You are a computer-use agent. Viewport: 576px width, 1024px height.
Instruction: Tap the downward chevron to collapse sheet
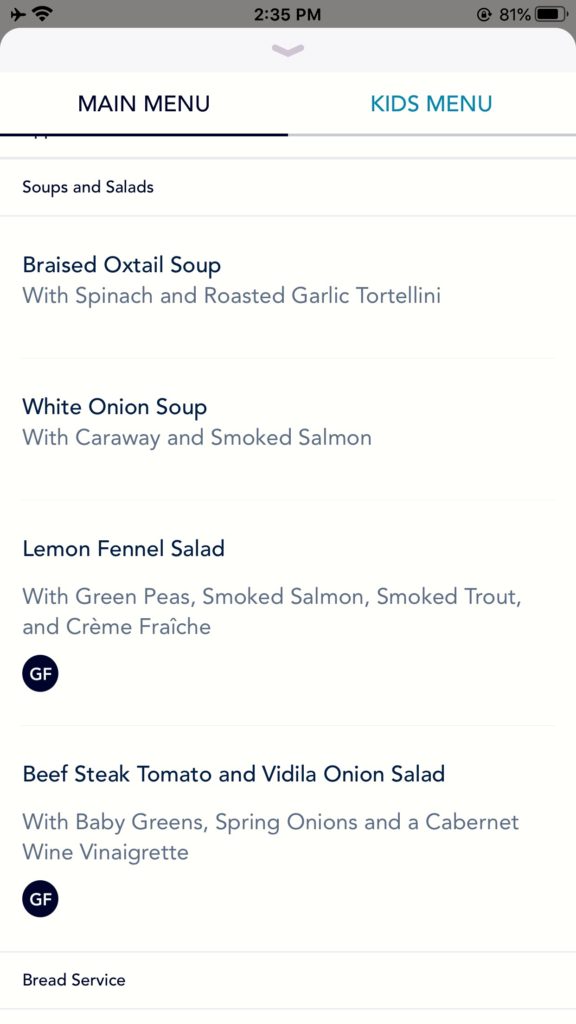pyautogui.click(x=287, y=50)
